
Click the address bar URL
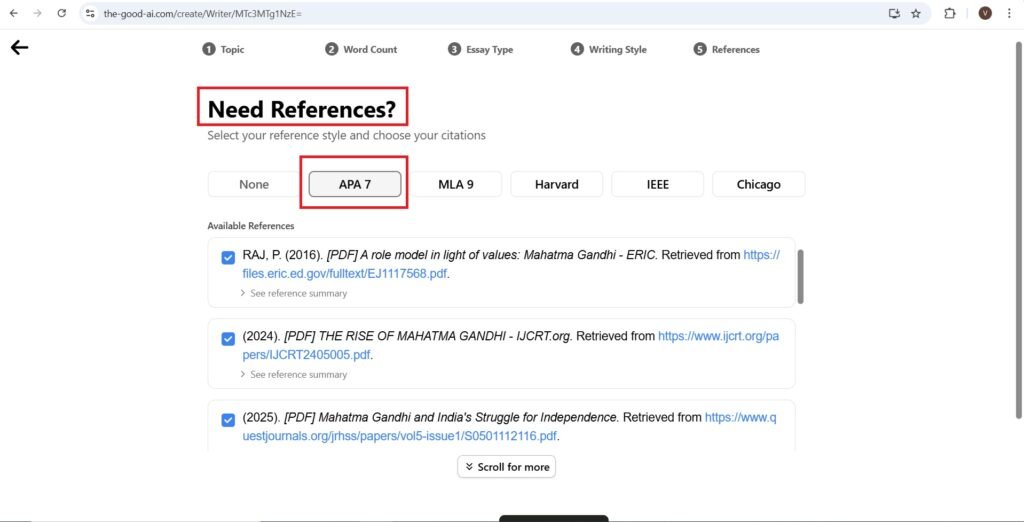[x=202, y=13]
